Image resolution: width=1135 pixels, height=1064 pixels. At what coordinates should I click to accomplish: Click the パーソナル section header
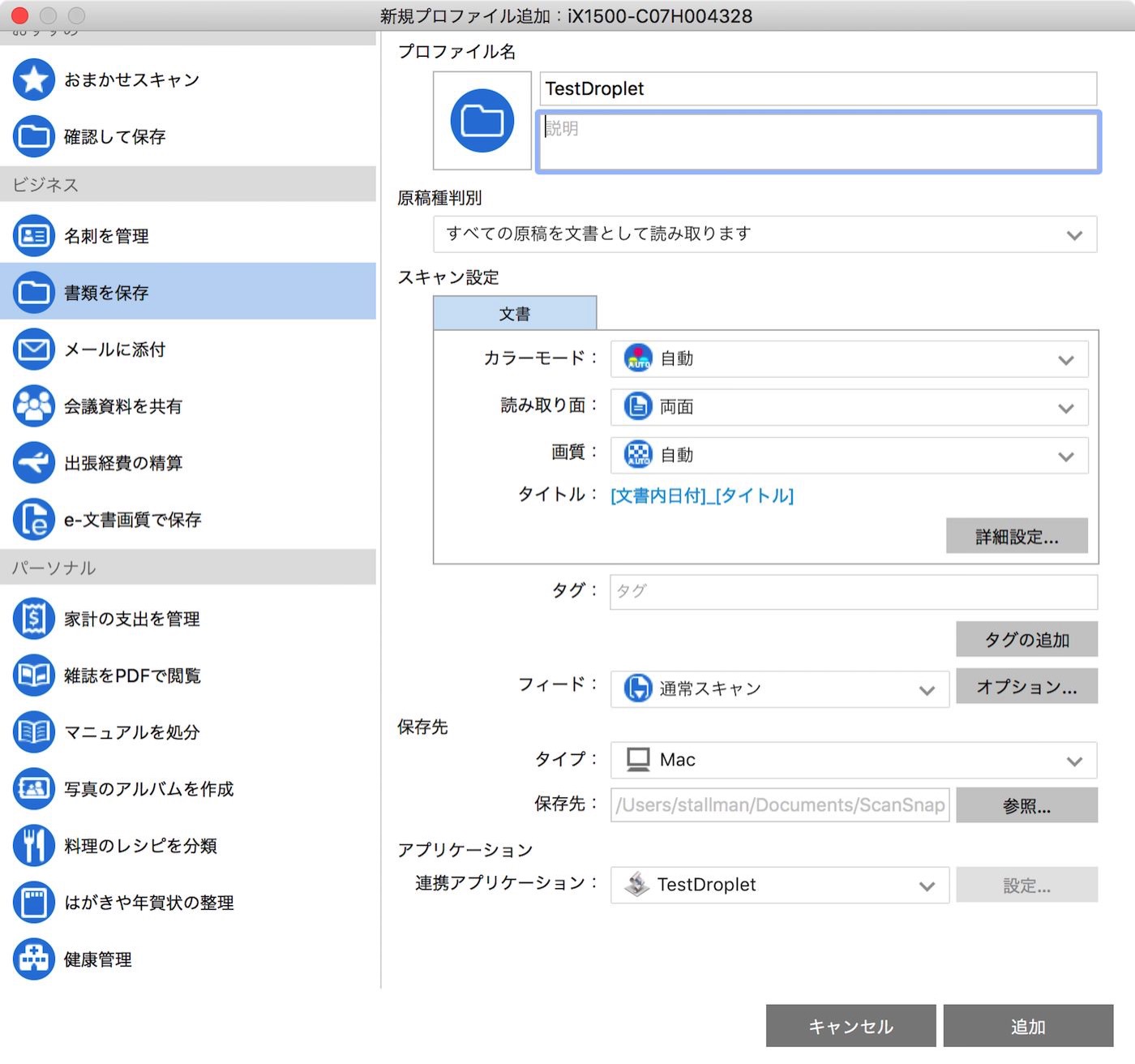188,568
